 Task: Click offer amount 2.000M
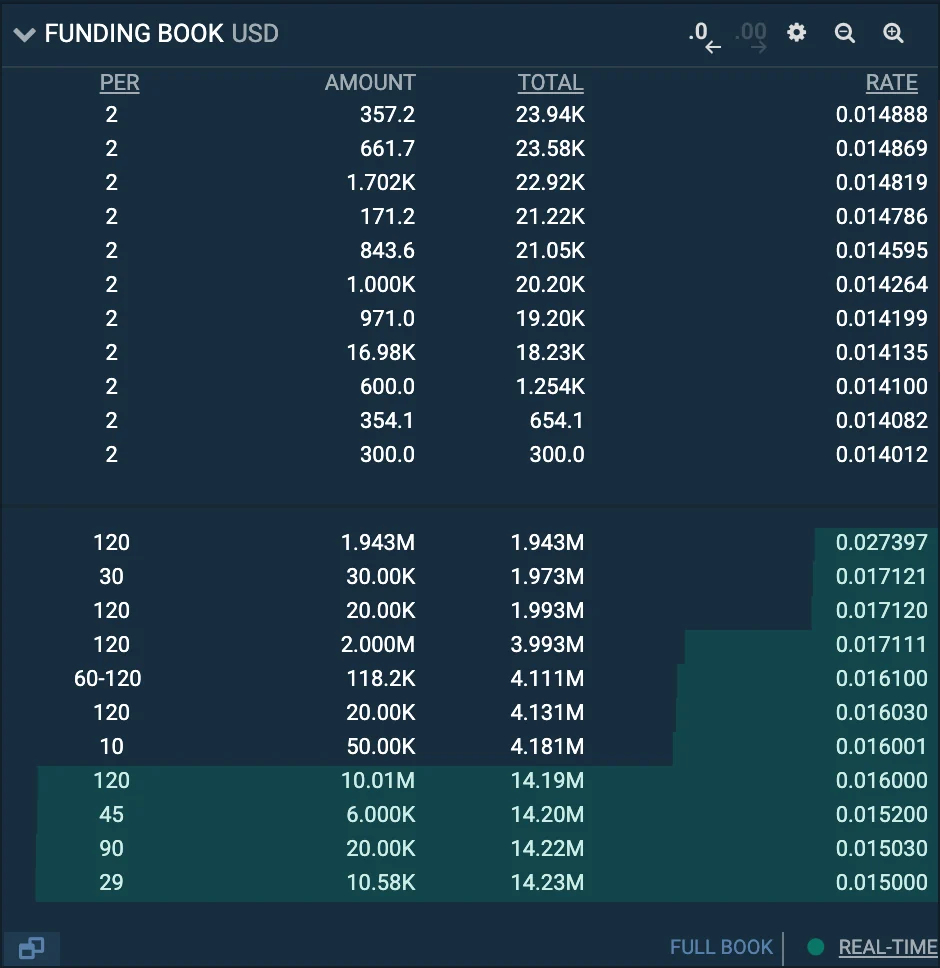coord(378,644)
